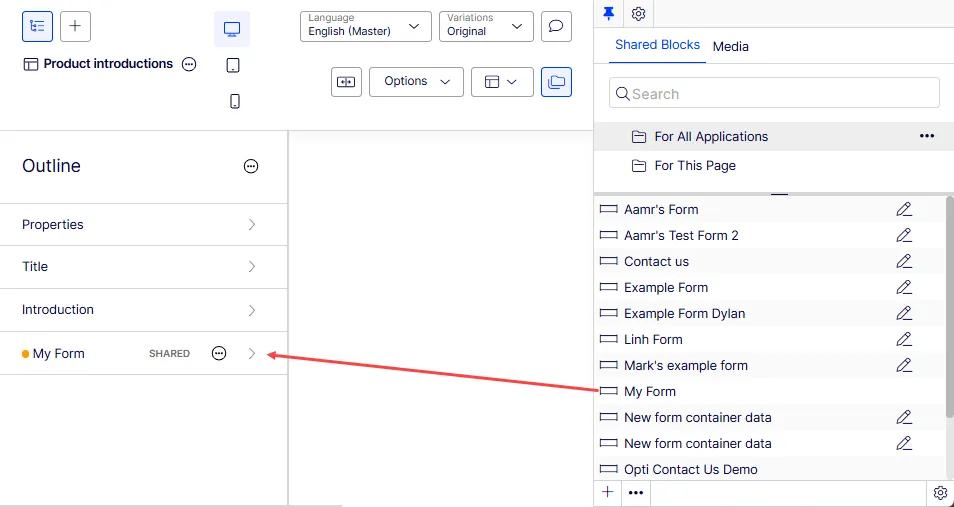Select Example Form block name
954x507 pixels.
(x=666, y=287)
